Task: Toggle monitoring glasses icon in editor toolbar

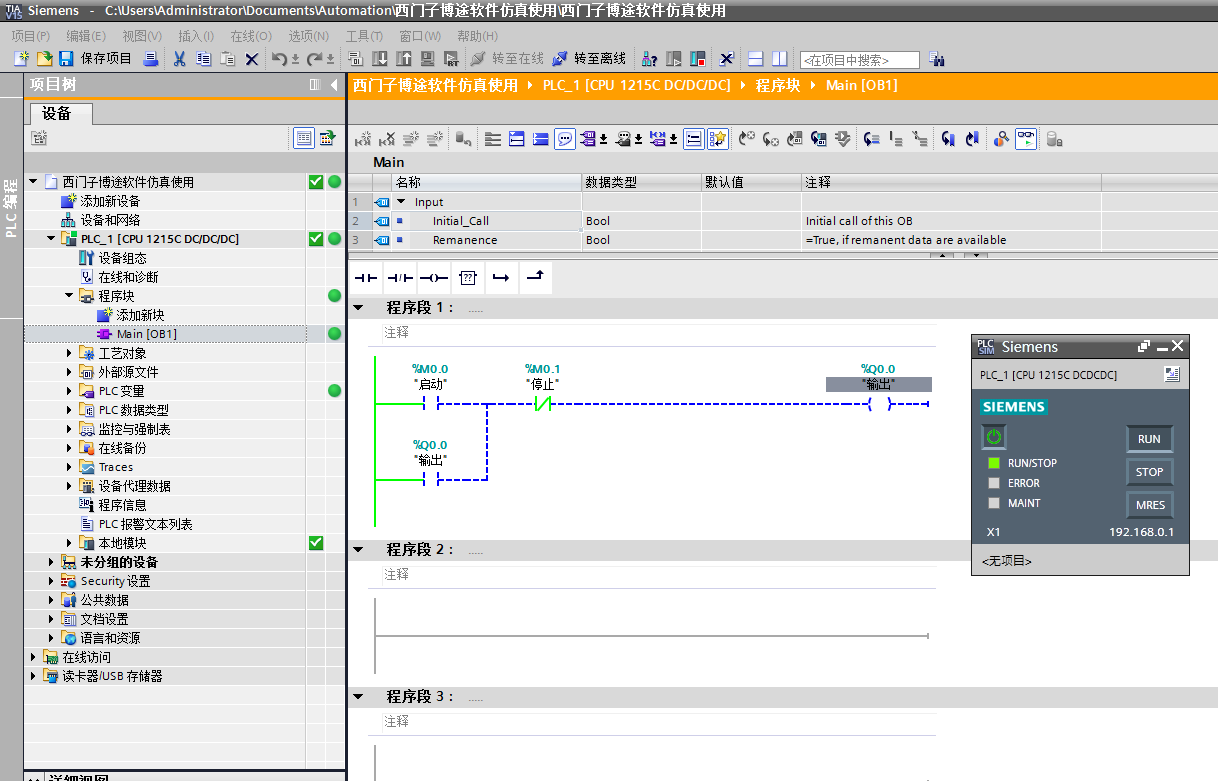Action: click(x=1026, y=139)
